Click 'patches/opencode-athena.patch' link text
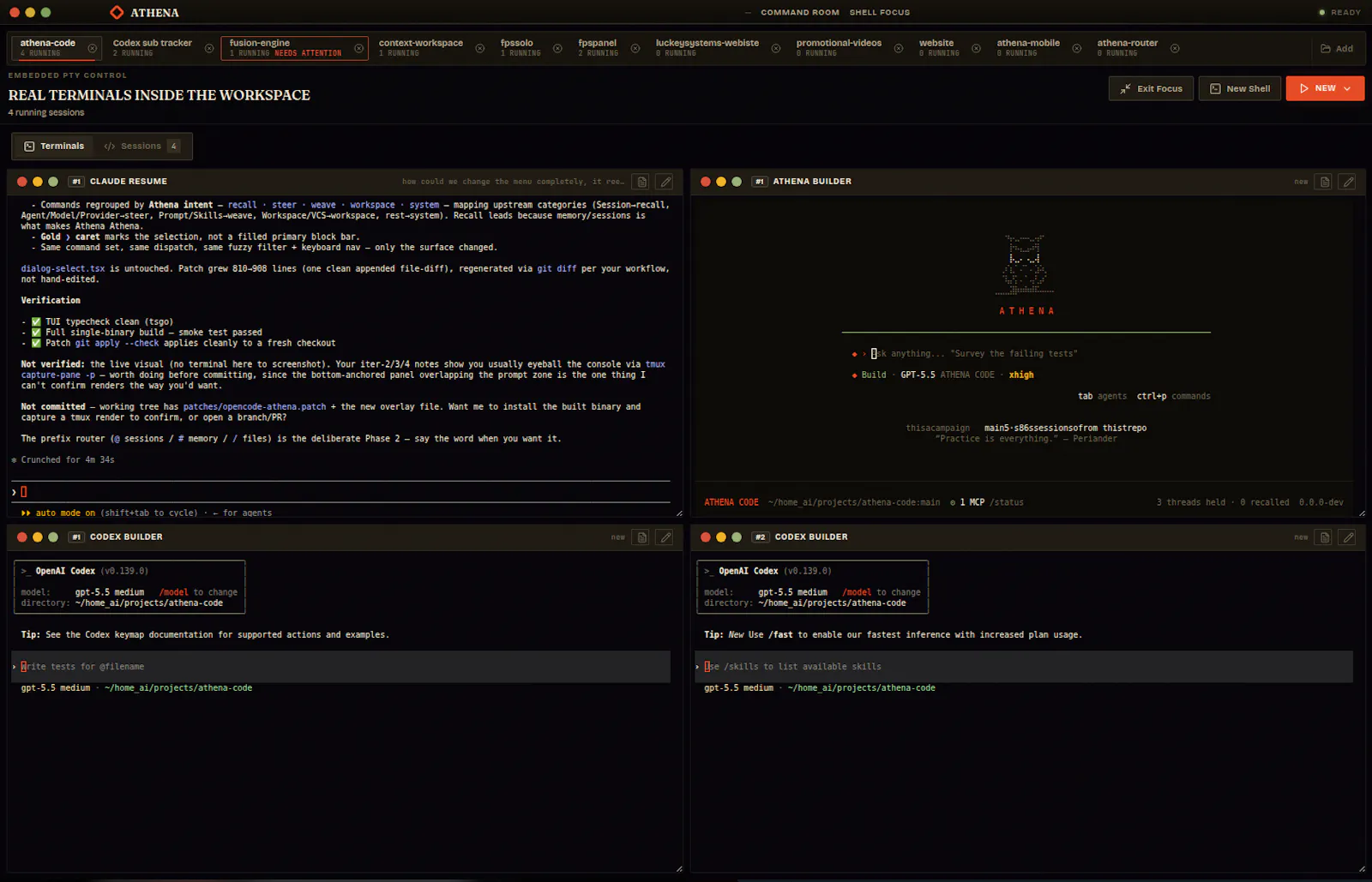The width and height of the screenshot is (1372, 882). tap(255, 407)
